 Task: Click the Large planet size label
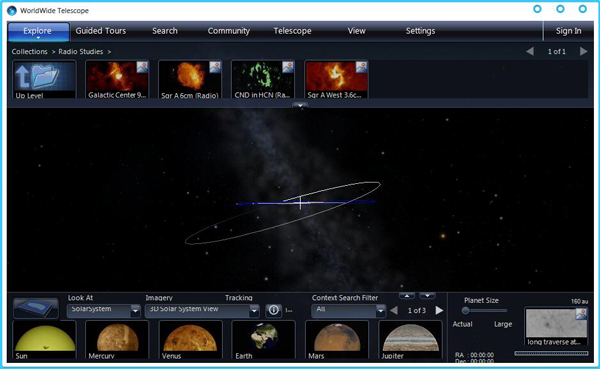pos(503,324)
